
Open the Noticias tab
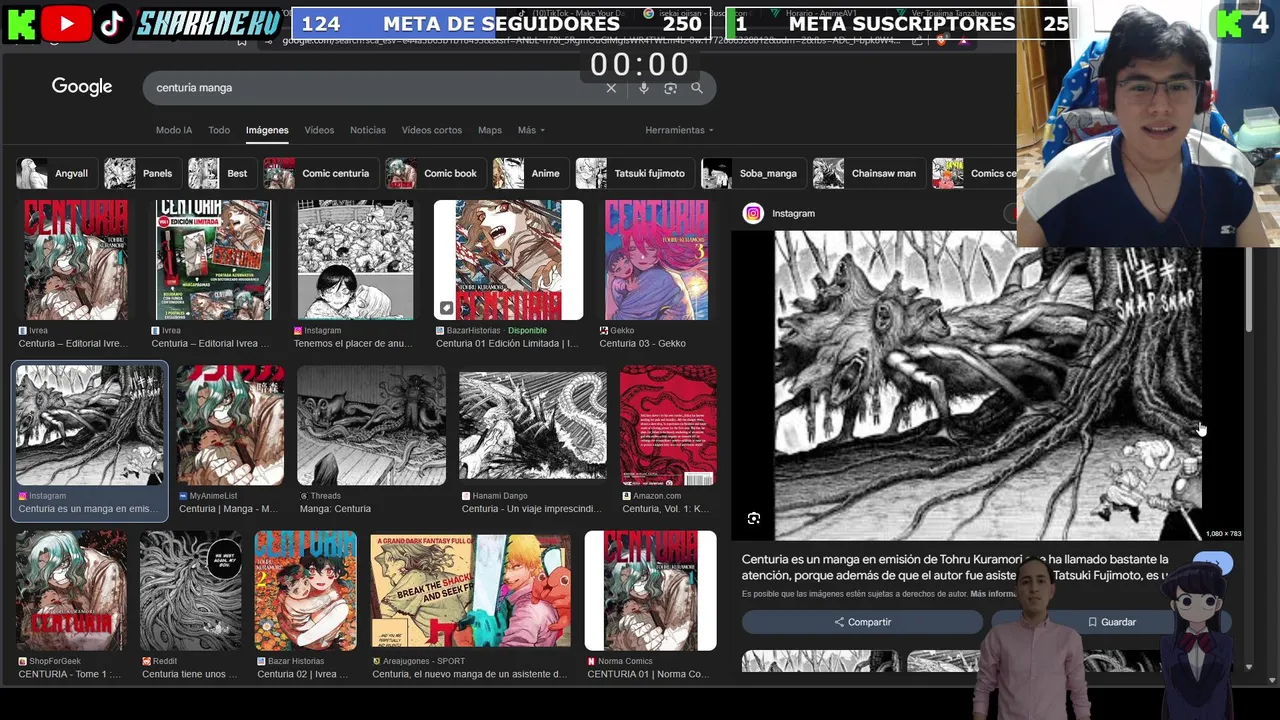368,130
